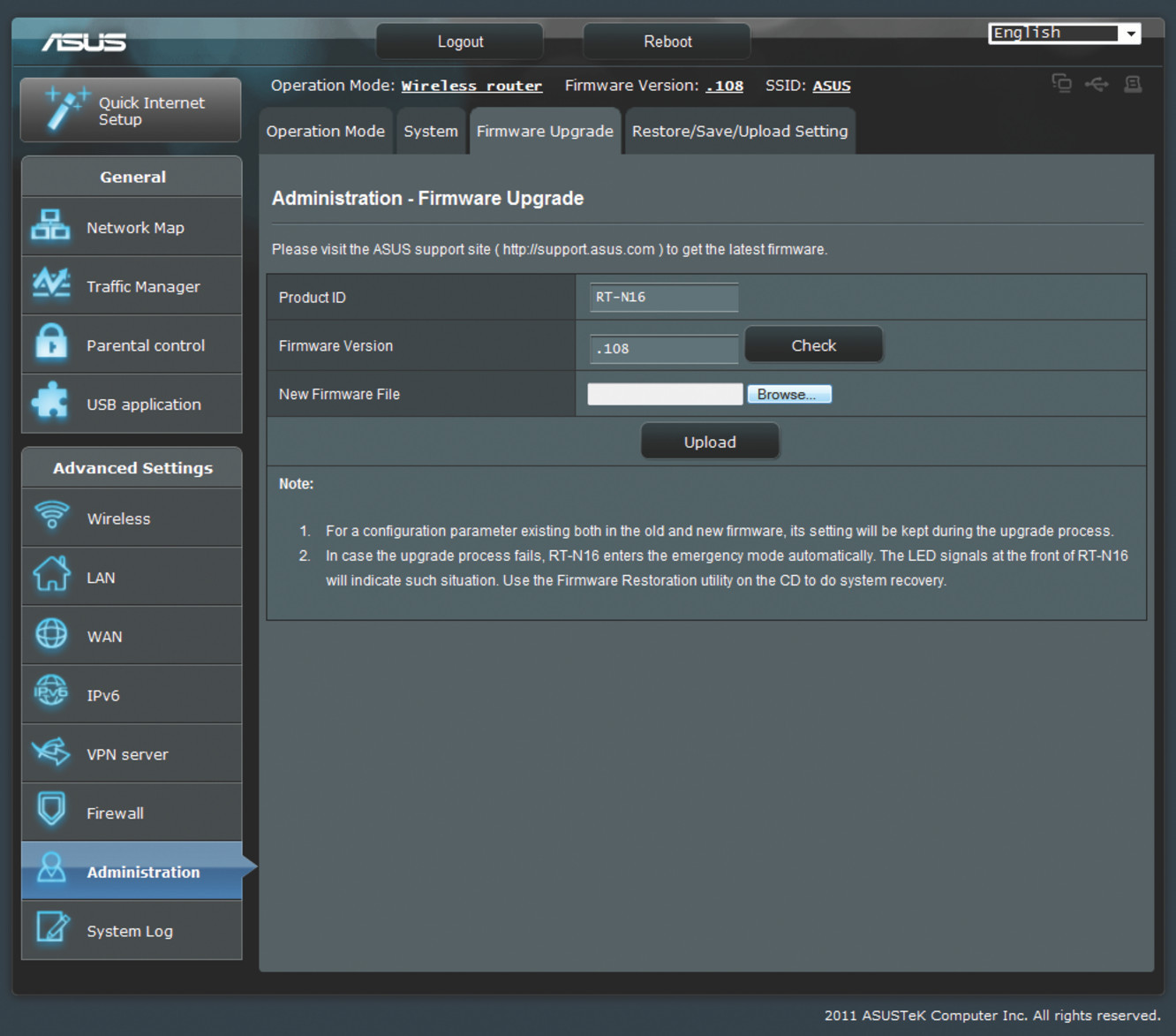Open the WAN globe icon
This screenshot has height=1036, width=1176.
click(51, 634)
